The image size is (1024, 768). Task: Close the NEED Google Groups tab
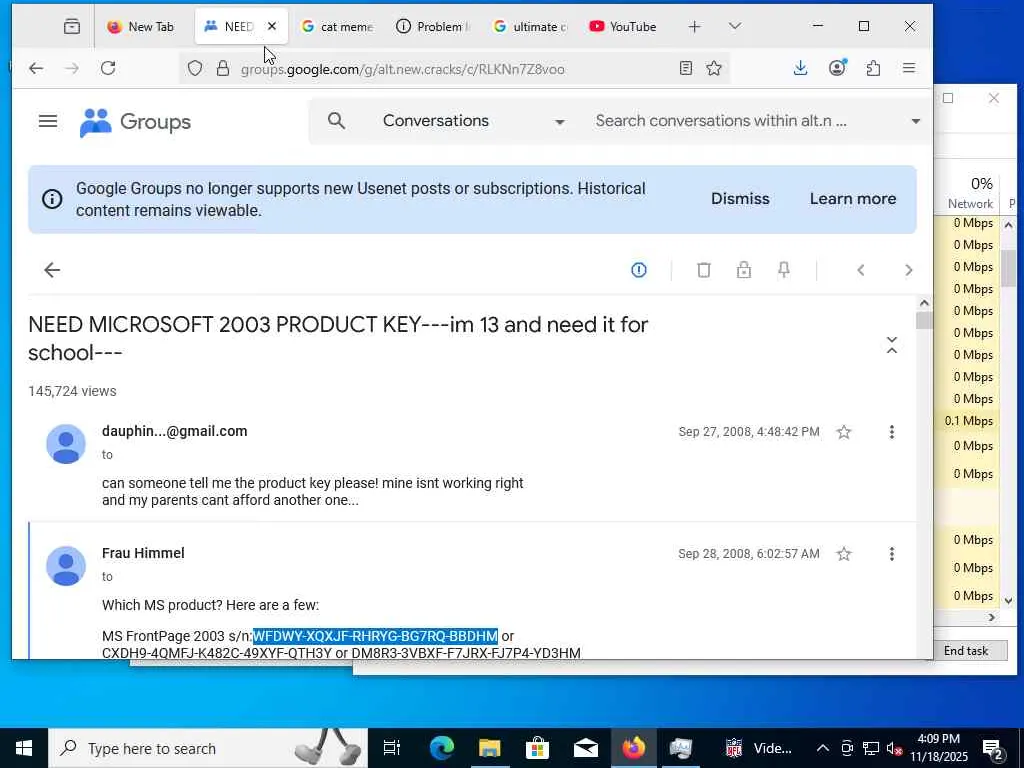point(272,26)
